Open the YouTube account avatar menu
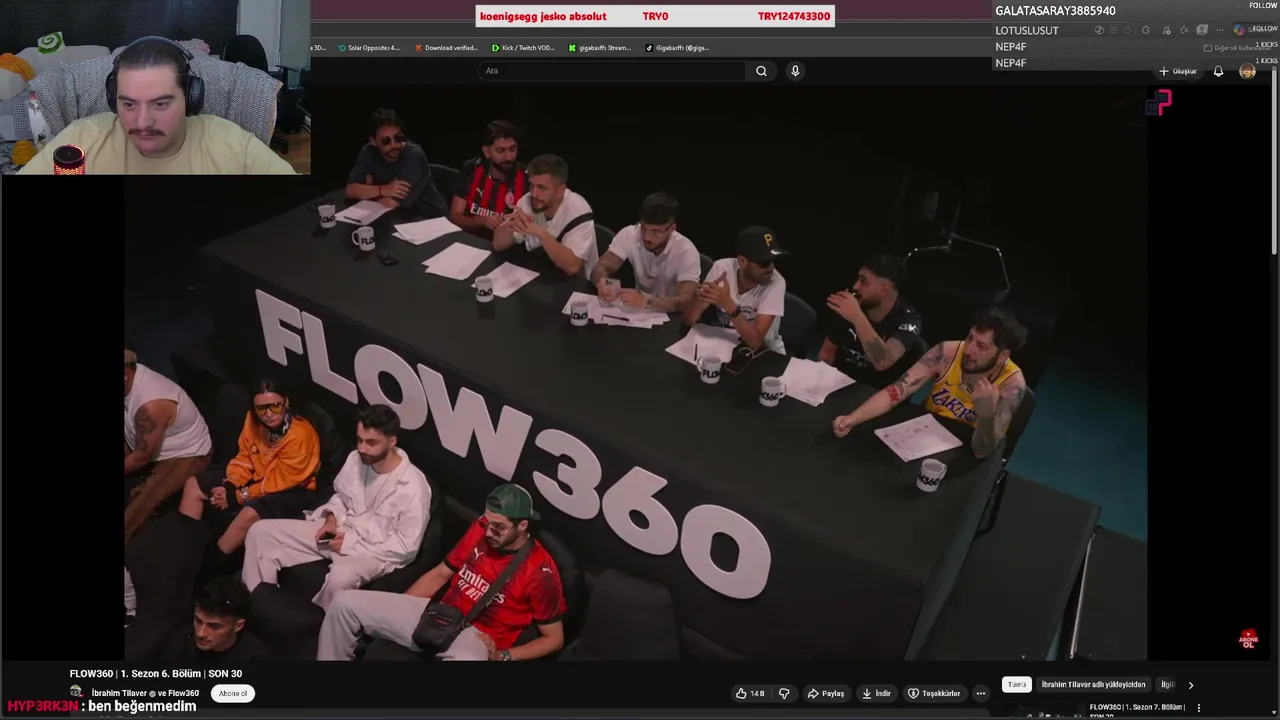This screenshot has width=1280, height=720. (x=1247, y=71)
